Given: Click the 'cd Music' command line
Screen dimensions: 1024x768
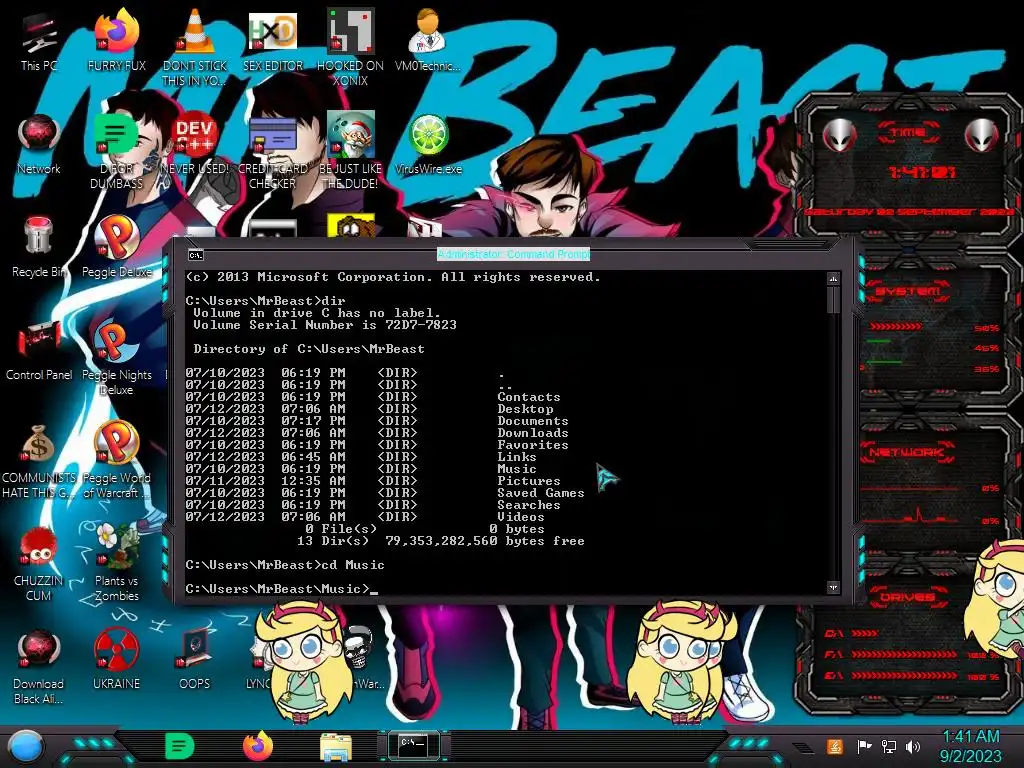Looking at the screenshot, I should (x=285, y=565).
